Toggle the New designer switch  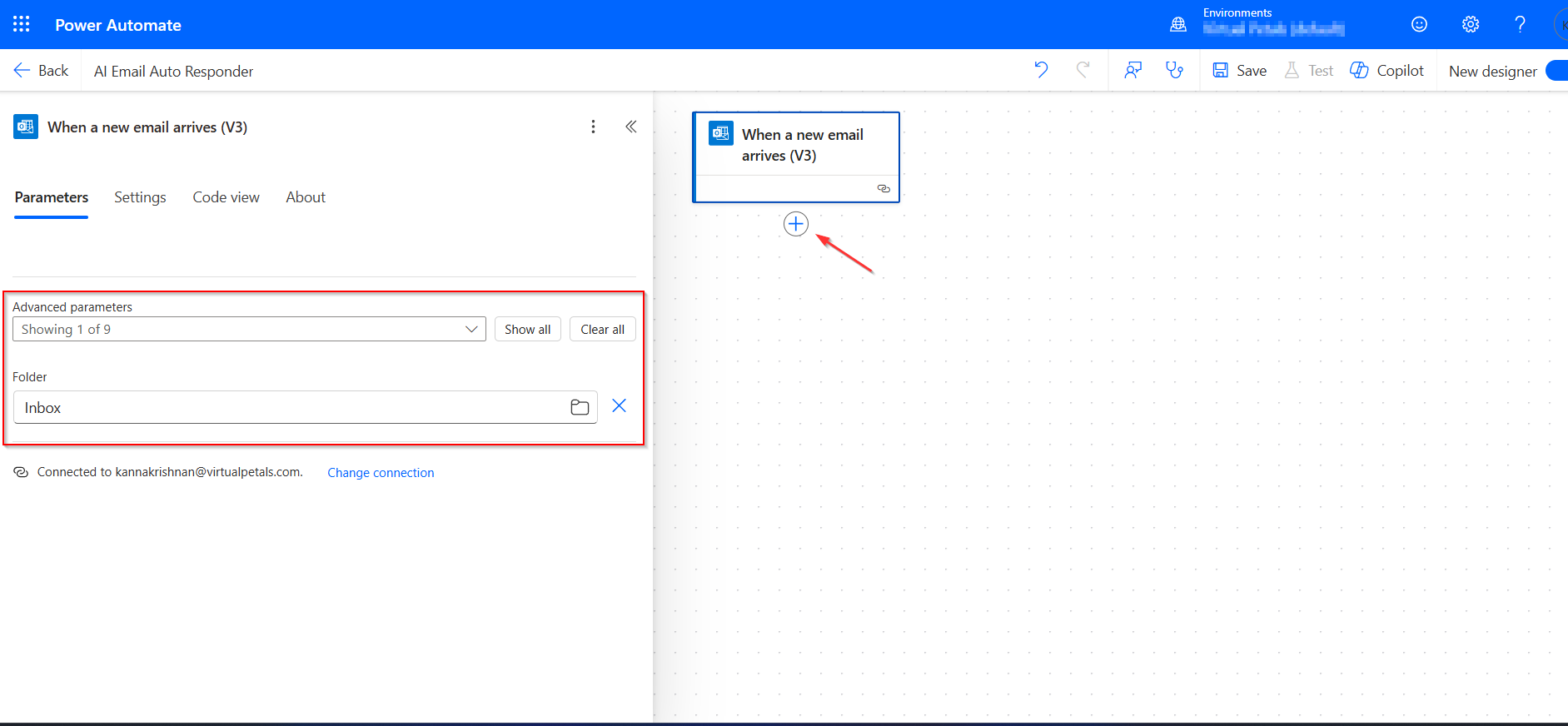(1556, 71)
